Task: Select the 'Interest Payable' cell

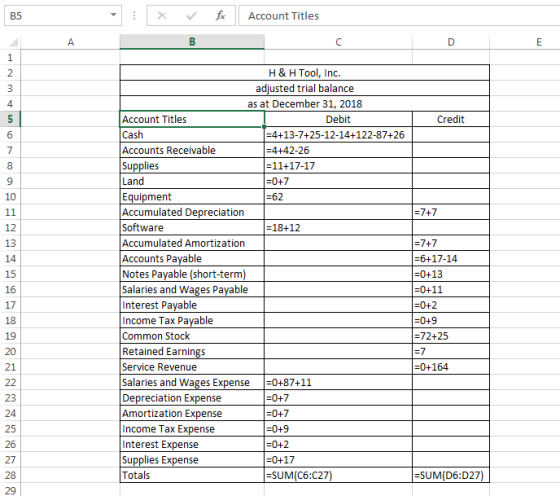Action: pyautogui.click(x=192, y=305)
